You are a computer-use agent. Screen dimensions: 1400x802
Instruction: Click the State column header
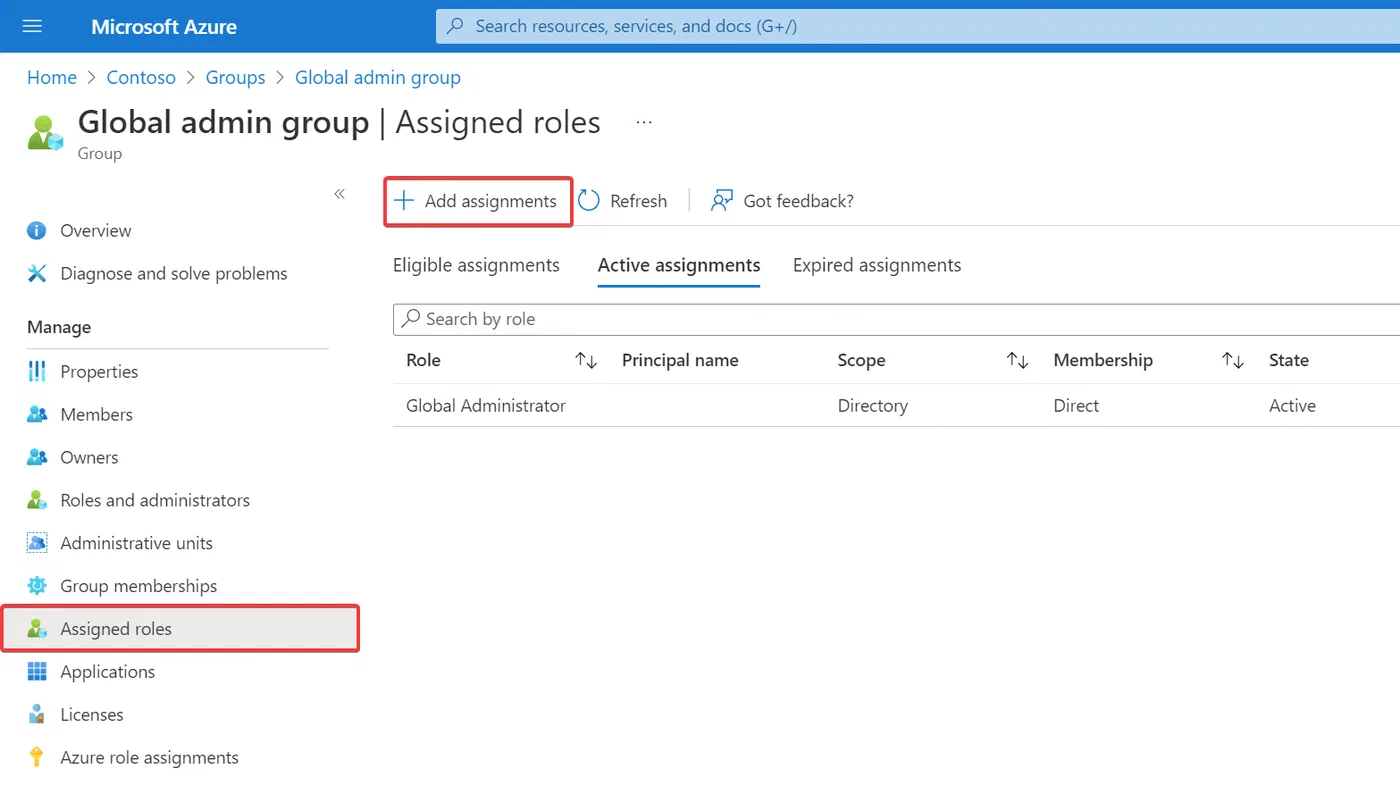click(x=1289, y=361)
